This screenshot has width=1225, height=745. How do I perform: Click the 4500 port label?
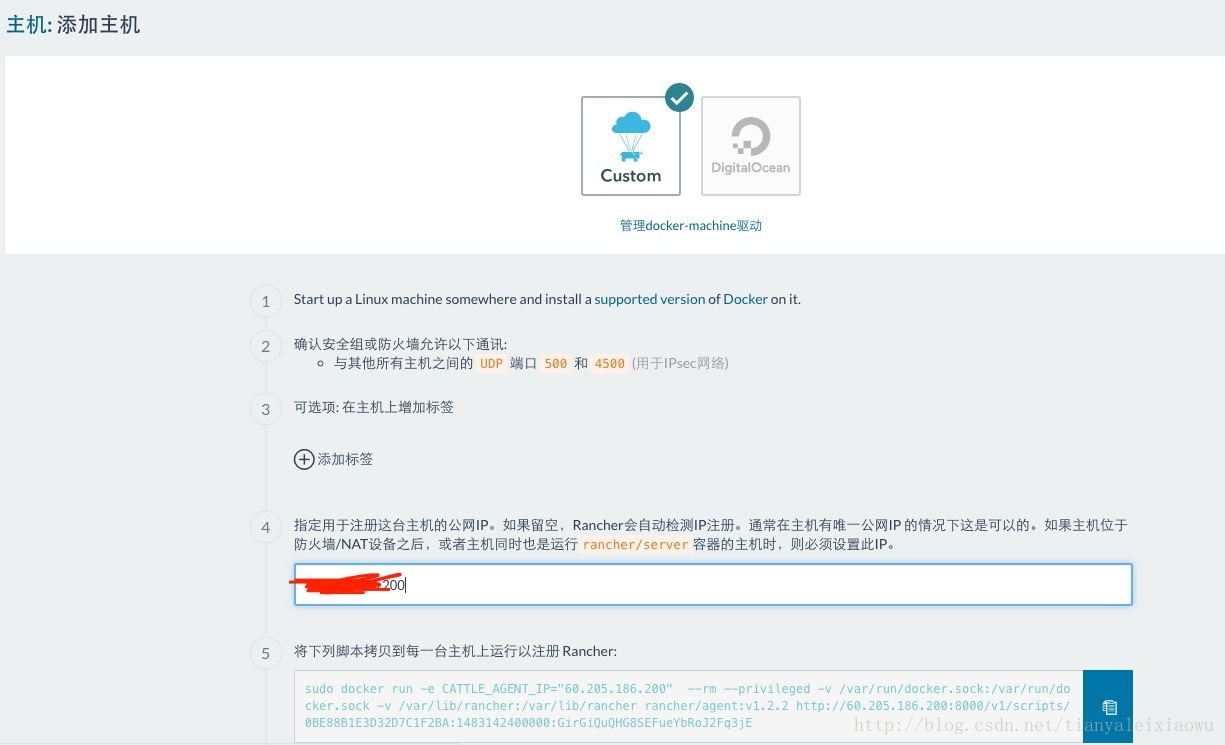[609, 363]
